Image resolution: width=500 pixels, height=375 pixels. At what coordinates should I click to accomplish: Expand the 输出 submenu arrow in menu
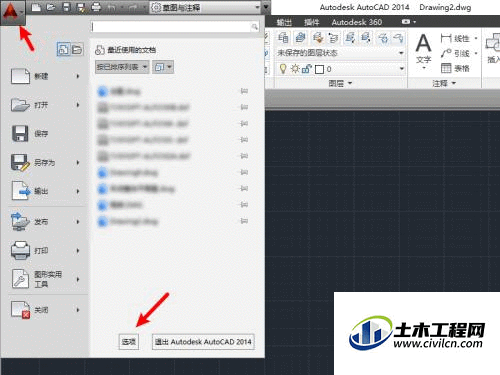pos(78,191)
